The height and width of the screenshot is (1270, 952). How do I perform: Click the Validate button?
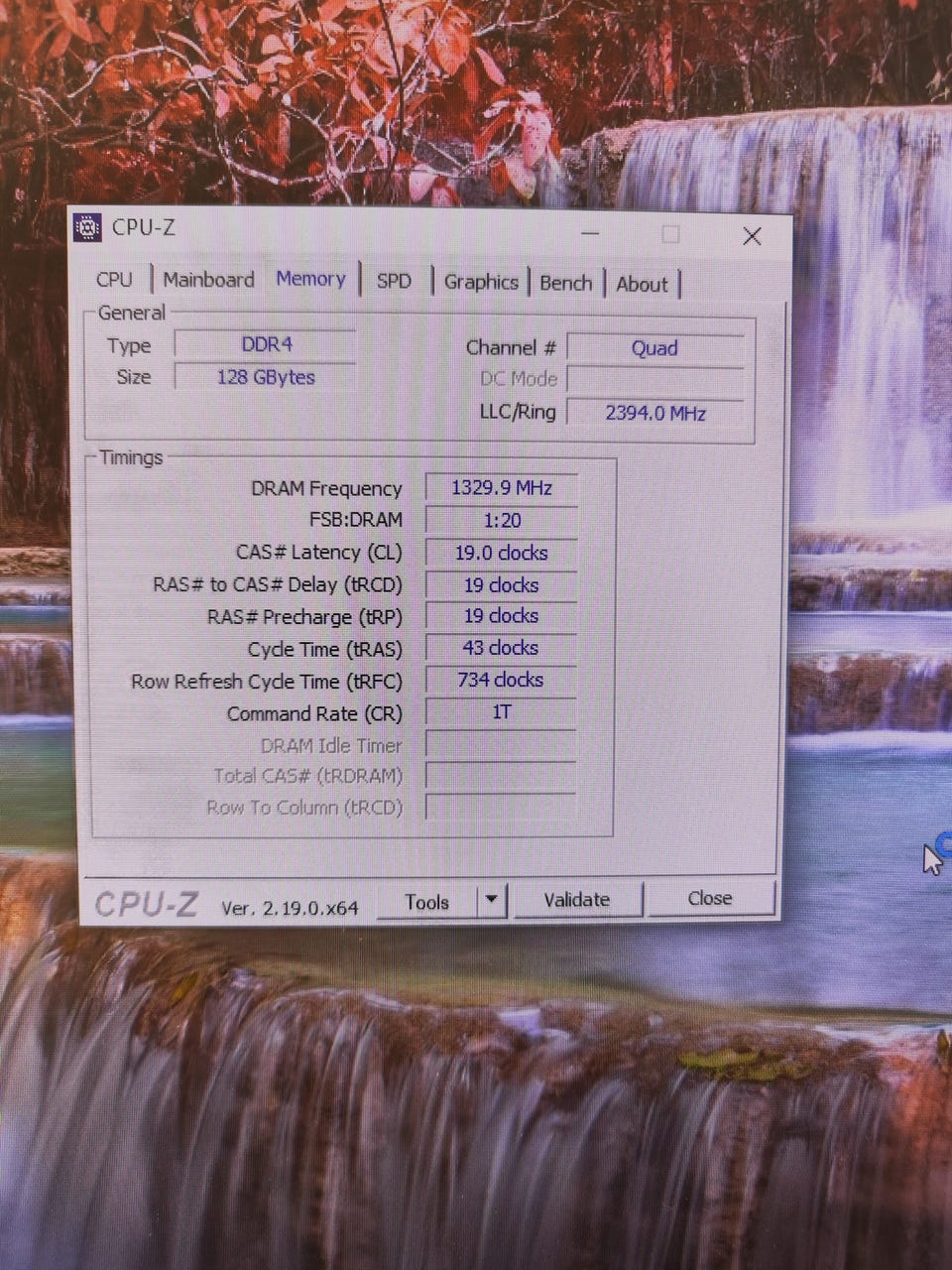tap(577, 900)
